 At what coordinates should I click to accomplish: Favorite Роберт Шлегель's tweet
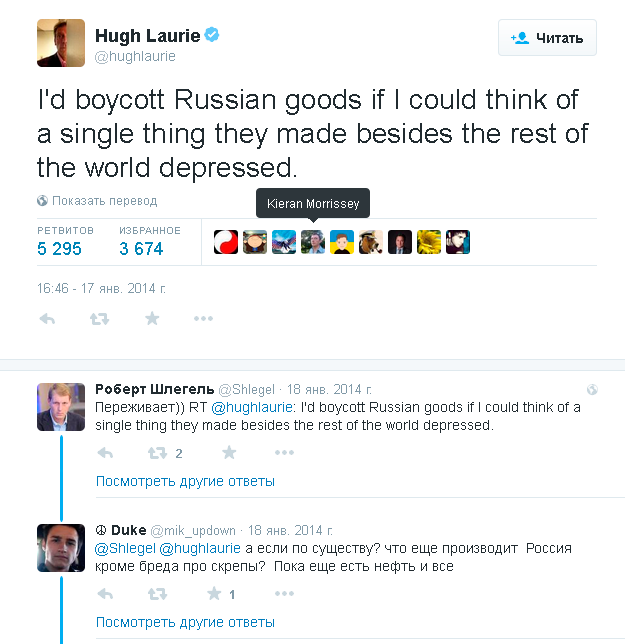[229, 453]
